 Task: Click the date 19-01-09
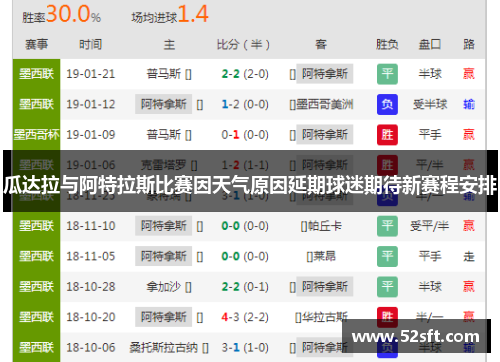point(91,135)
